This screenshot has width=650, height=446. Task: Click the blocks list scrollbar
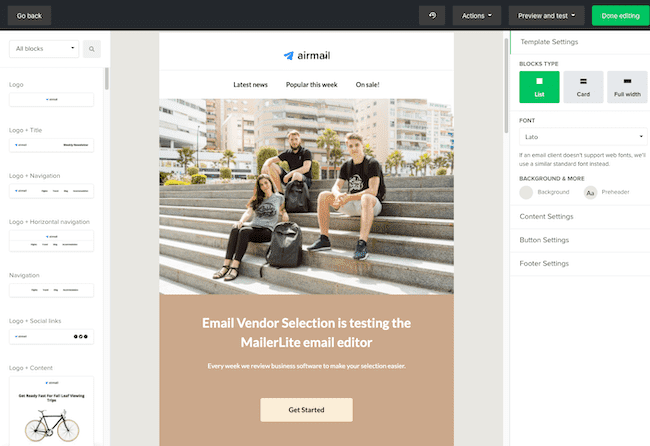(x=107, y=79)
